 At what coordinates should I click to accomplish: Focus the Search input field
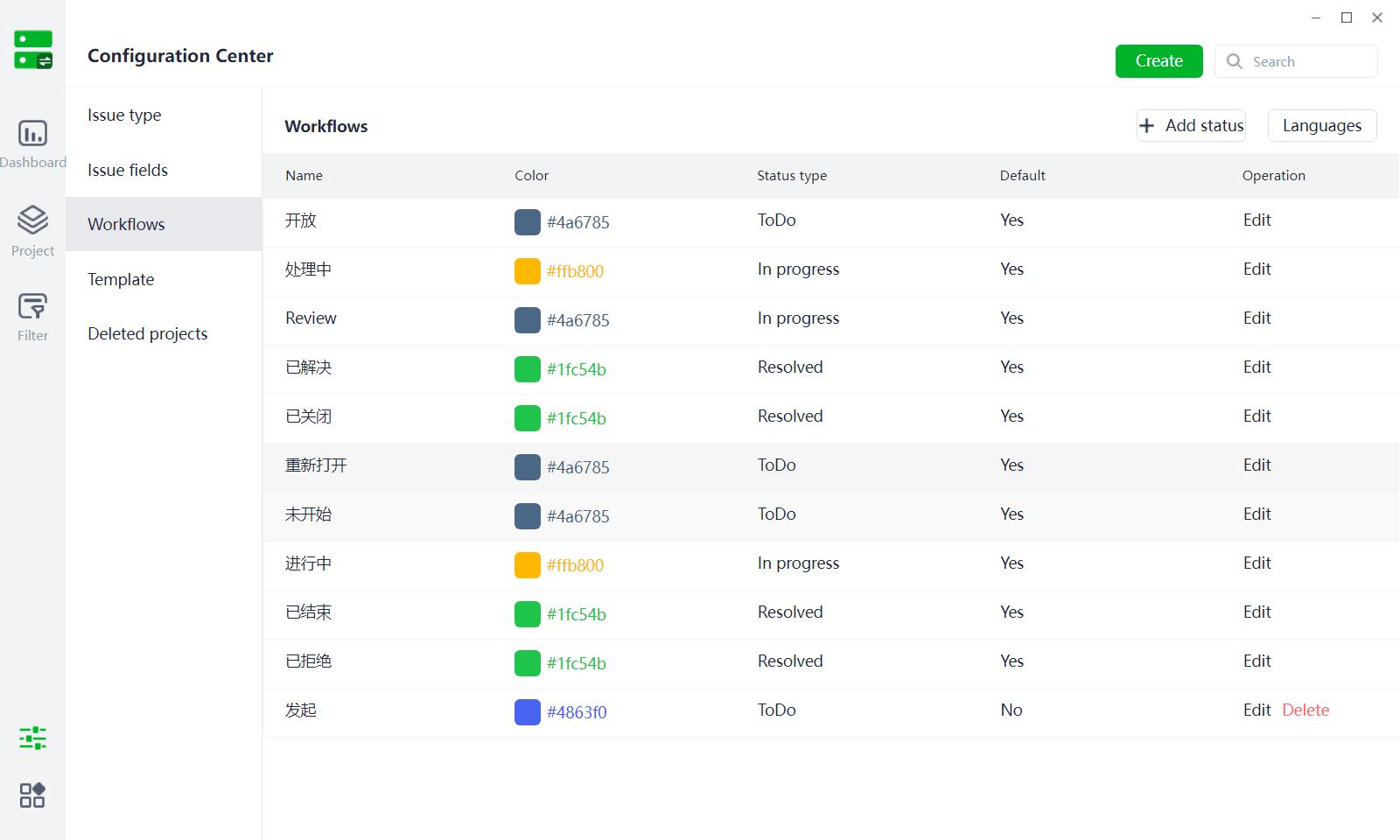pyautogui.click(x=1296, y=61)
